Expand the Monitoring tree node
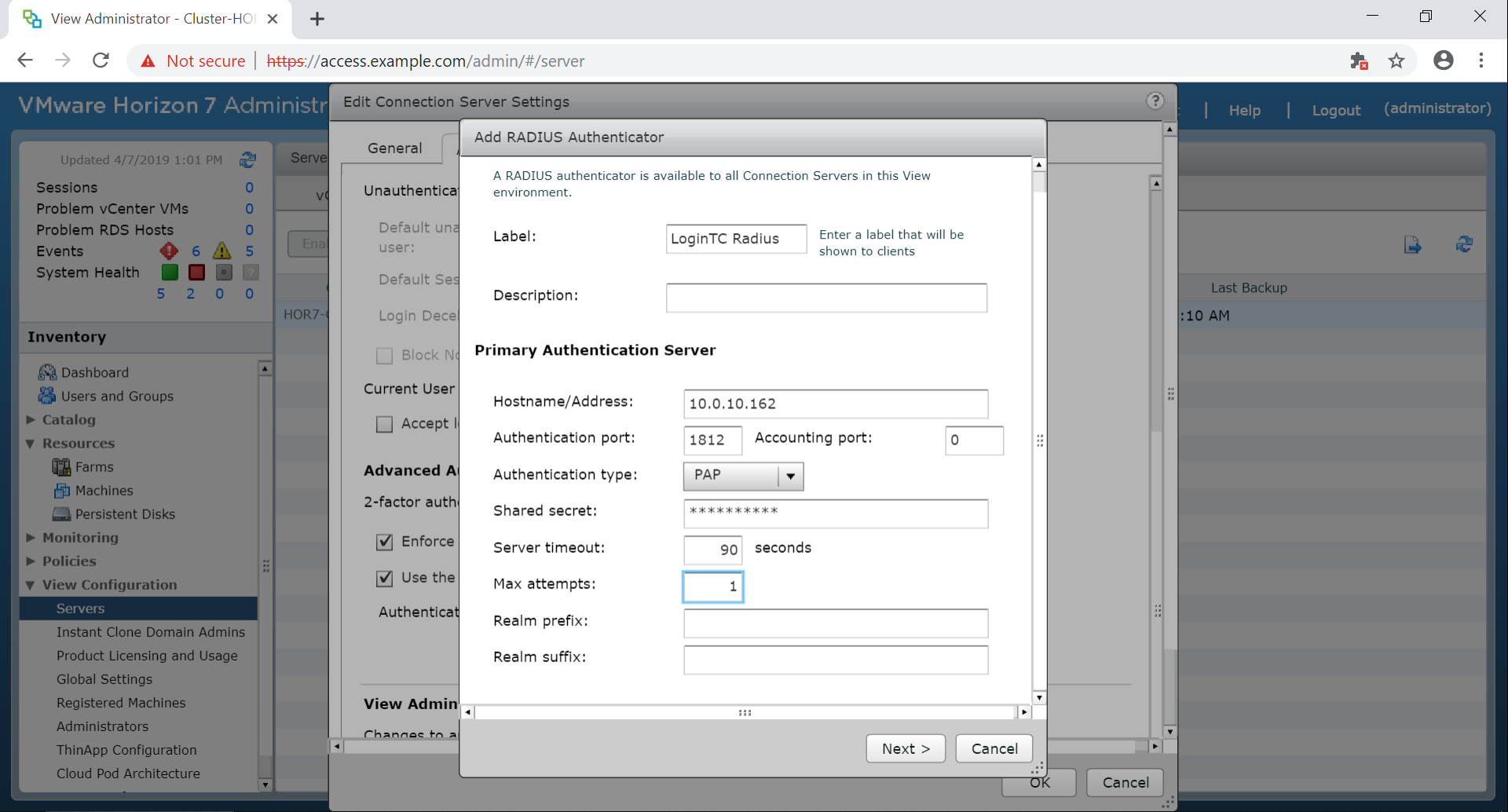 point(31,537)
